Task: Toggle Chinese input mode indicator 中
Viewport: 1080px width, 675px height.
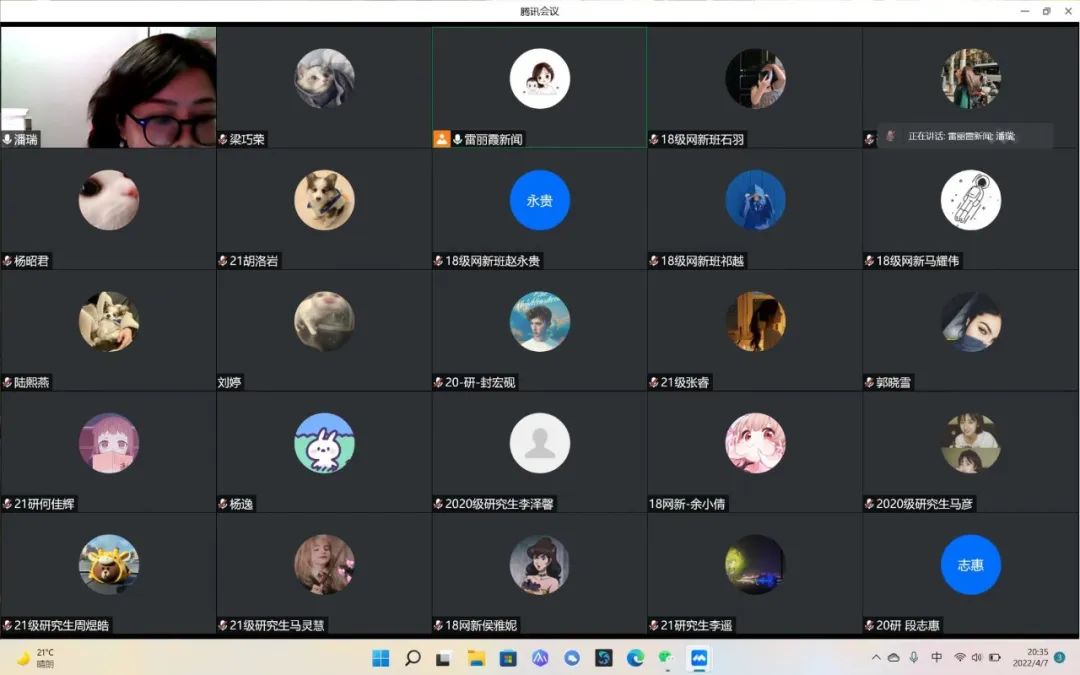Action: [x=936, y=657]
